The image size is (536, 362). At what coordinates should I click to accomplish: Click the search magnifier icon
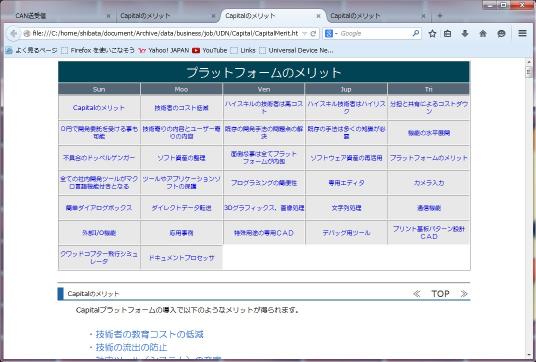pyautogui.click(x=416, y=33)
